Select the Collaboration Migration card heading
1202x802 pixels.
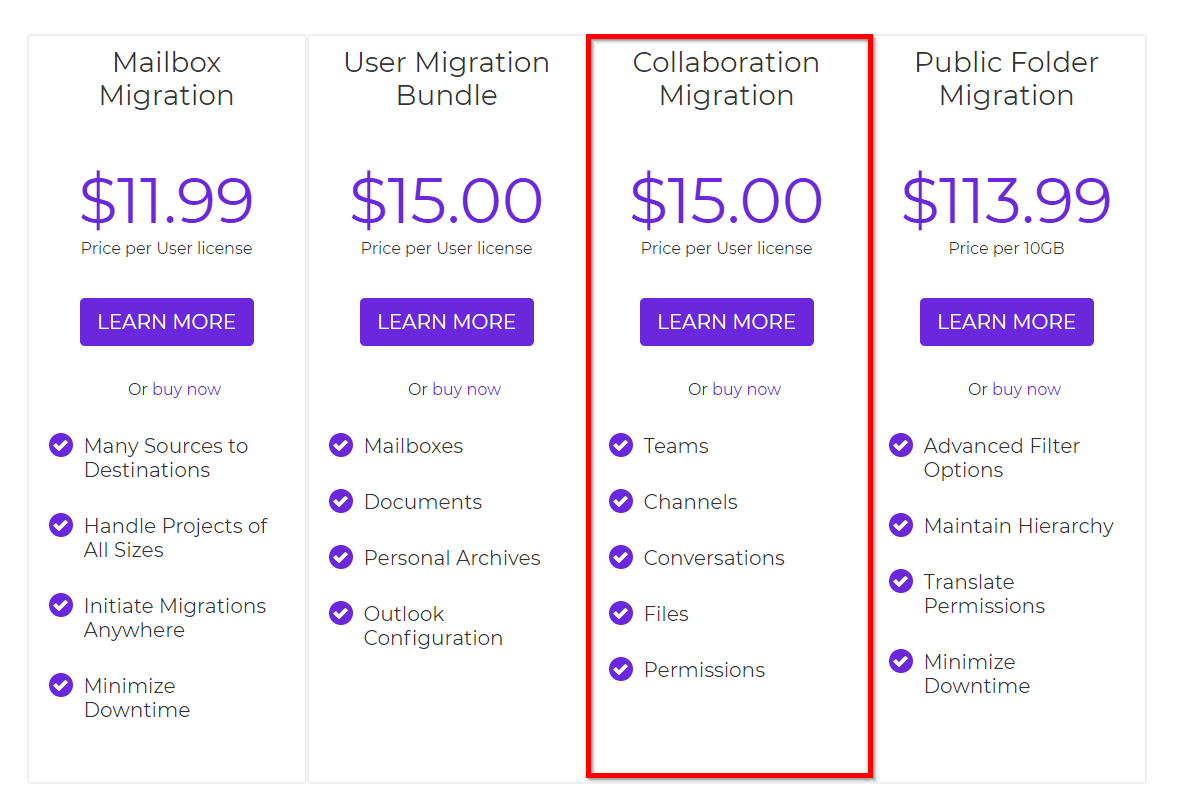click(x=727, y=79)
